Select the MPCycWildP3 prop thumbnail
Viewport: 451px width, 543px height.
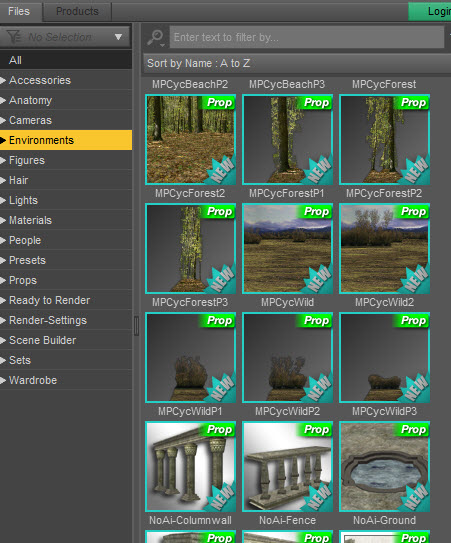384,358
